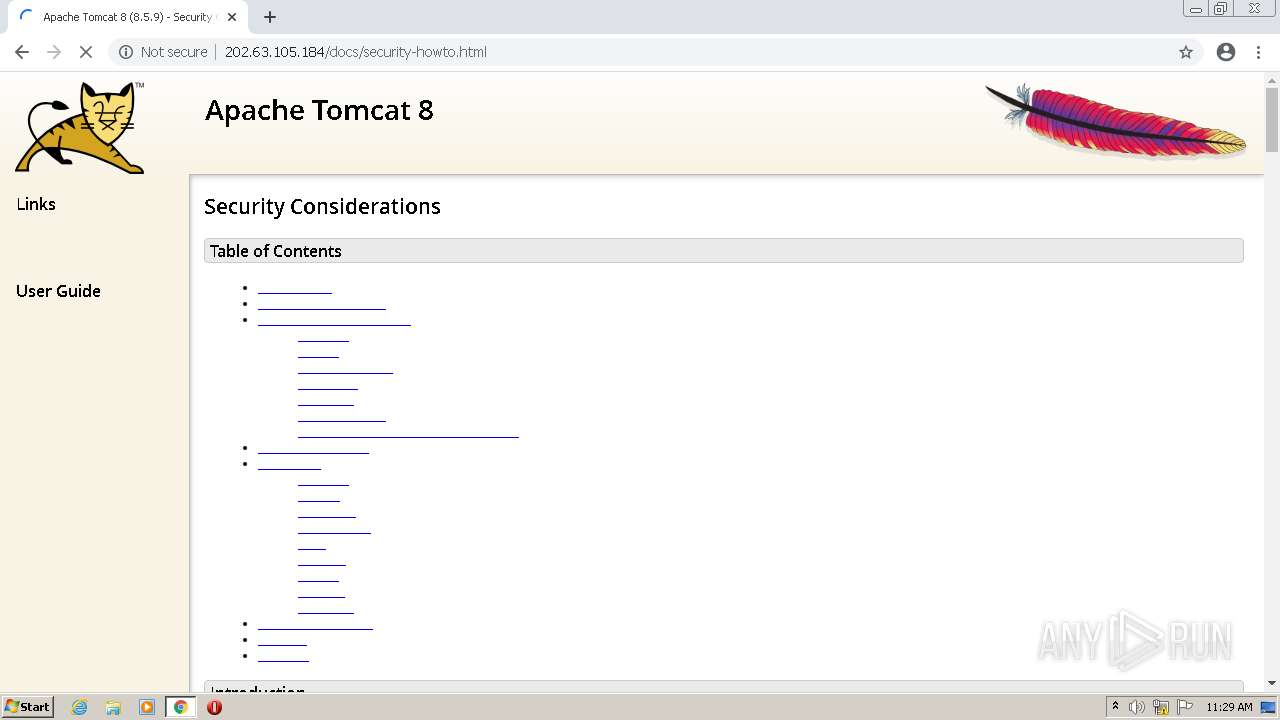Click the Table of Contents heading
This screenshot has height=720, width=1280.
click(275, 251)
